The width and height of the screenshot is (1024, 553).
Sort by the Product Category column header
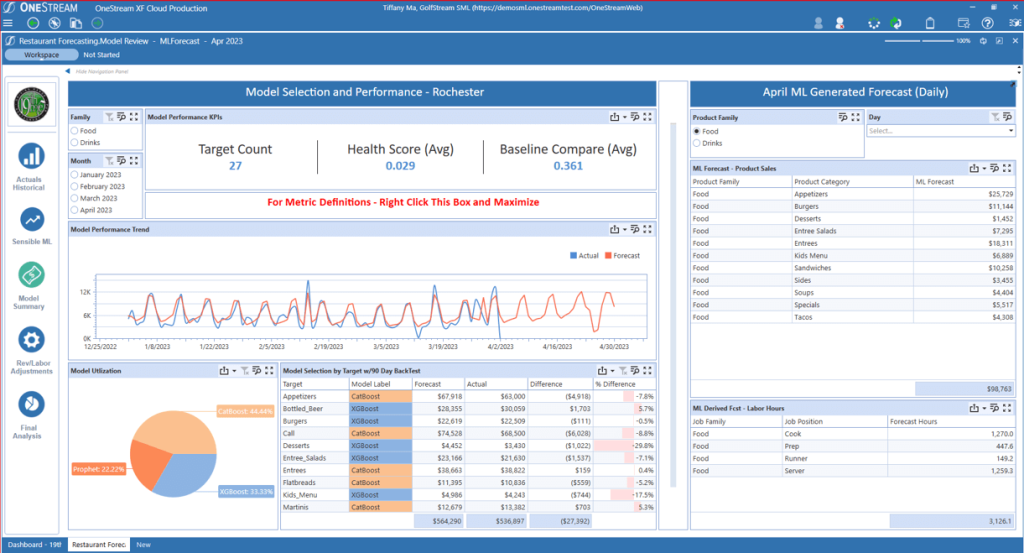852,182
